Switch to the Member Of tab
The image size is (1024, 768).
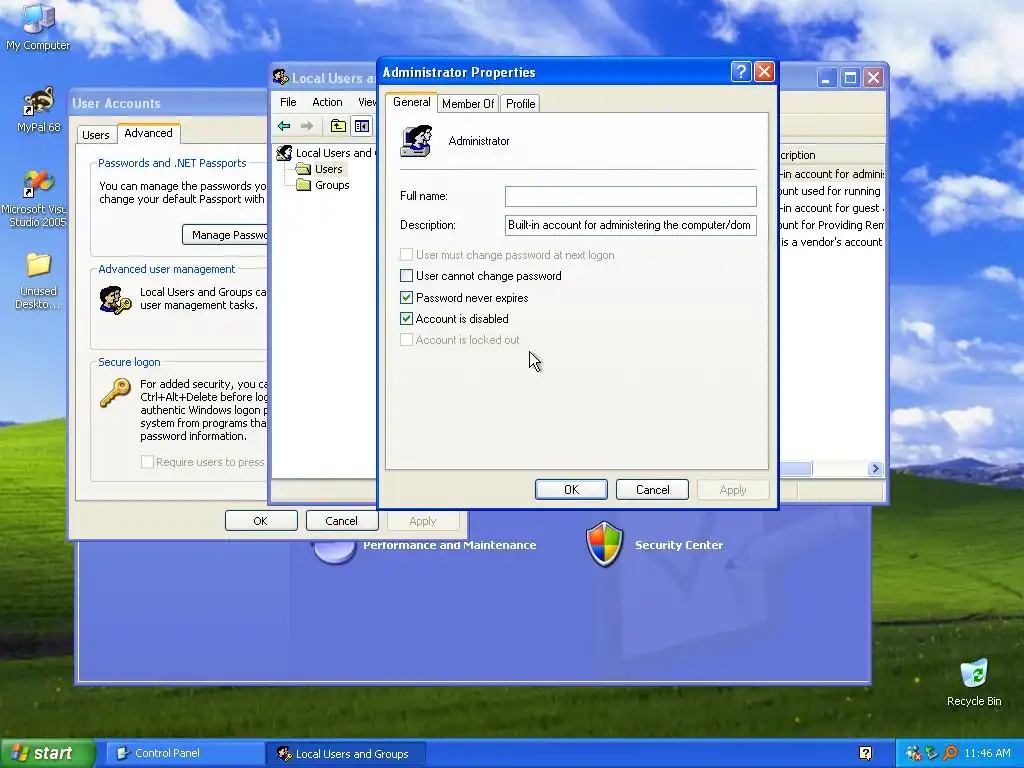468,104
